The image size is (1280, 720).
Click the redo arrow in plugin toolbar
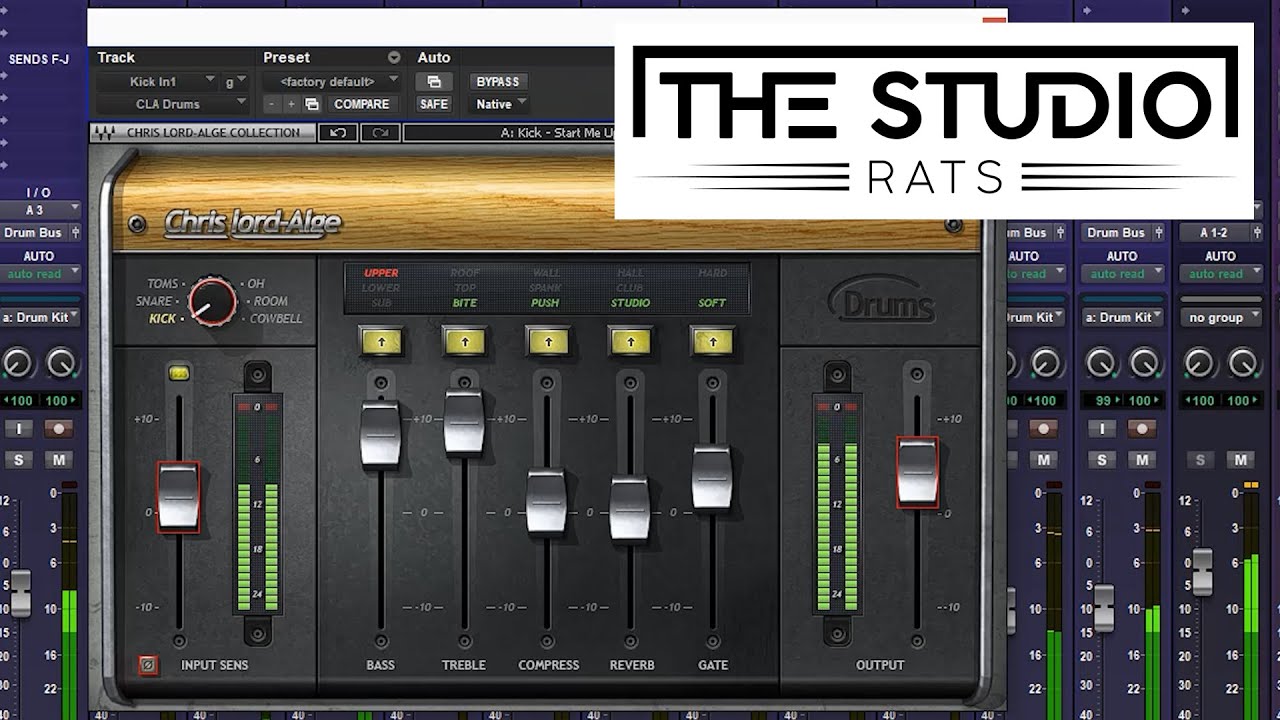click(380, 132)
